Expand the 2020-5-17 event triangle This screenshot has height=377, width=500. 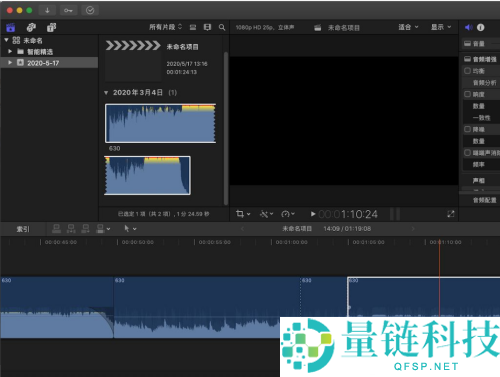coord(10,62)
